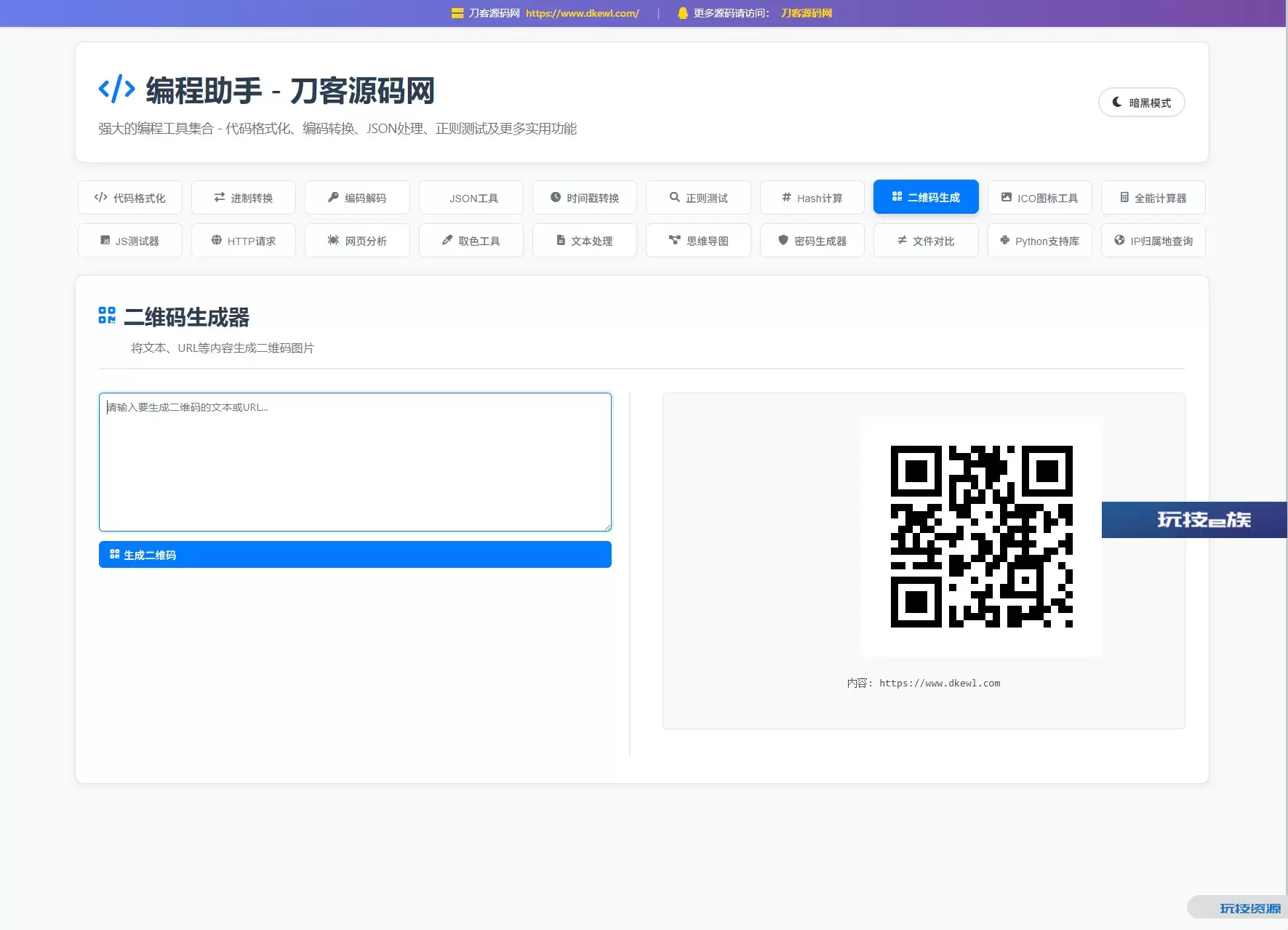Click the puzzle icon on Python支持库
Screen dimensions: 1288x930
click(1005, 240)
